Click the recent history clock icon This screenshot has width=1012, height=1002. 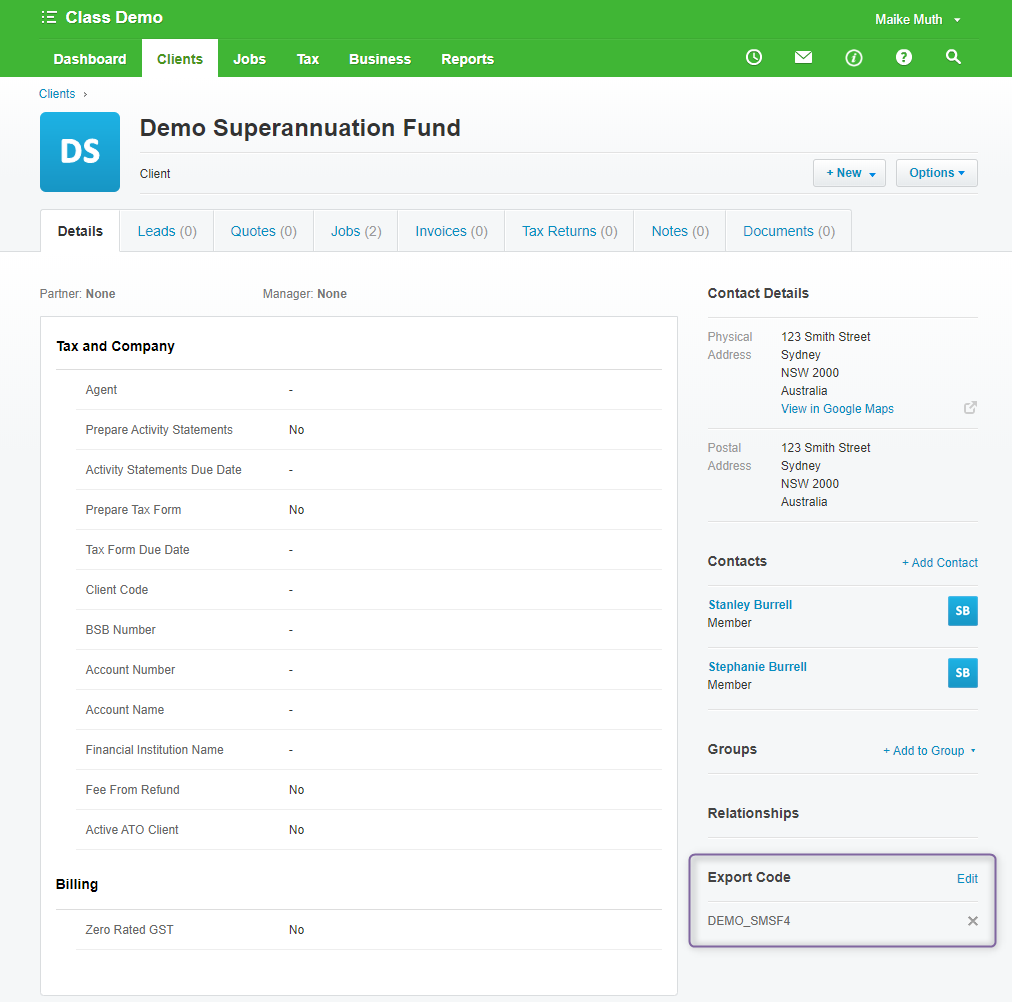[753, 57]
